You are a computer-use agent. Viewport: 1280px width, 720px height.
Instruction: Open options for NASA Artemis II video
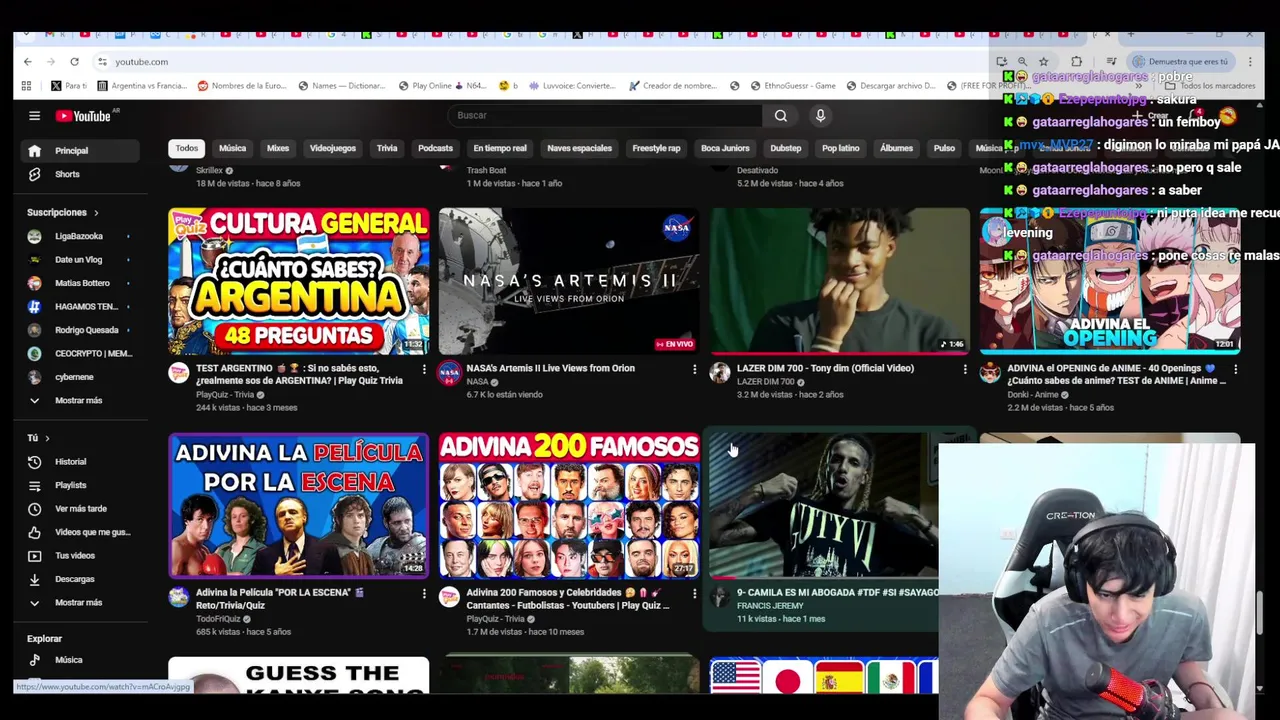(694, 369)
